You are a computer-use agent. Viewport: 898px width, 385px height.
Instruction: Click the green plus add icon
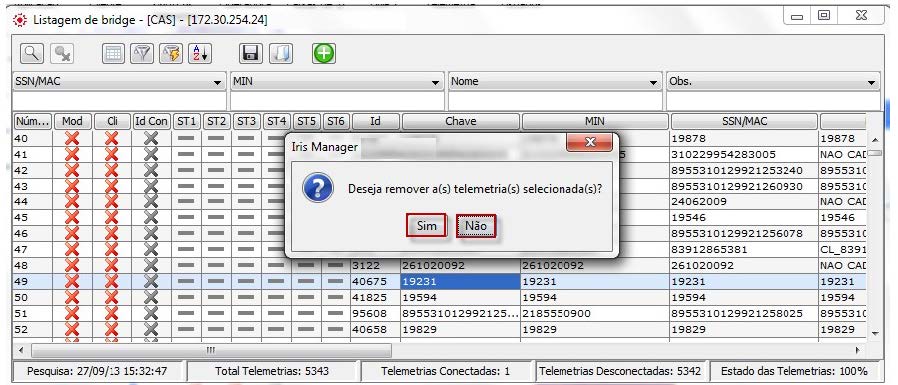324,53
